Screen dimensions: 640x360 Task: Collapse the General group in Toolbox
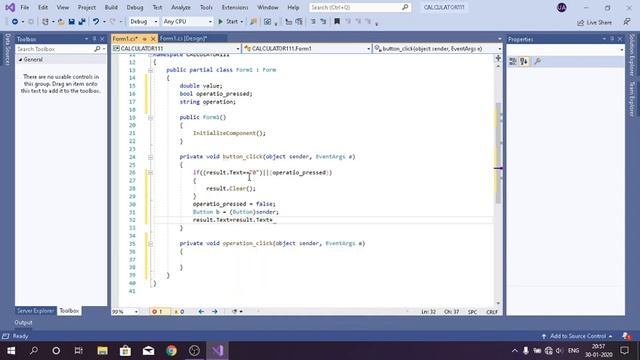click(x=20, y=60)
